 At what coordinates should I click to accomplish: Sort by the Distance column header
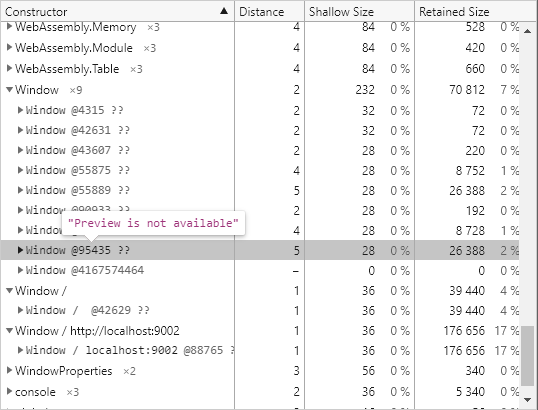coord(270,11)
